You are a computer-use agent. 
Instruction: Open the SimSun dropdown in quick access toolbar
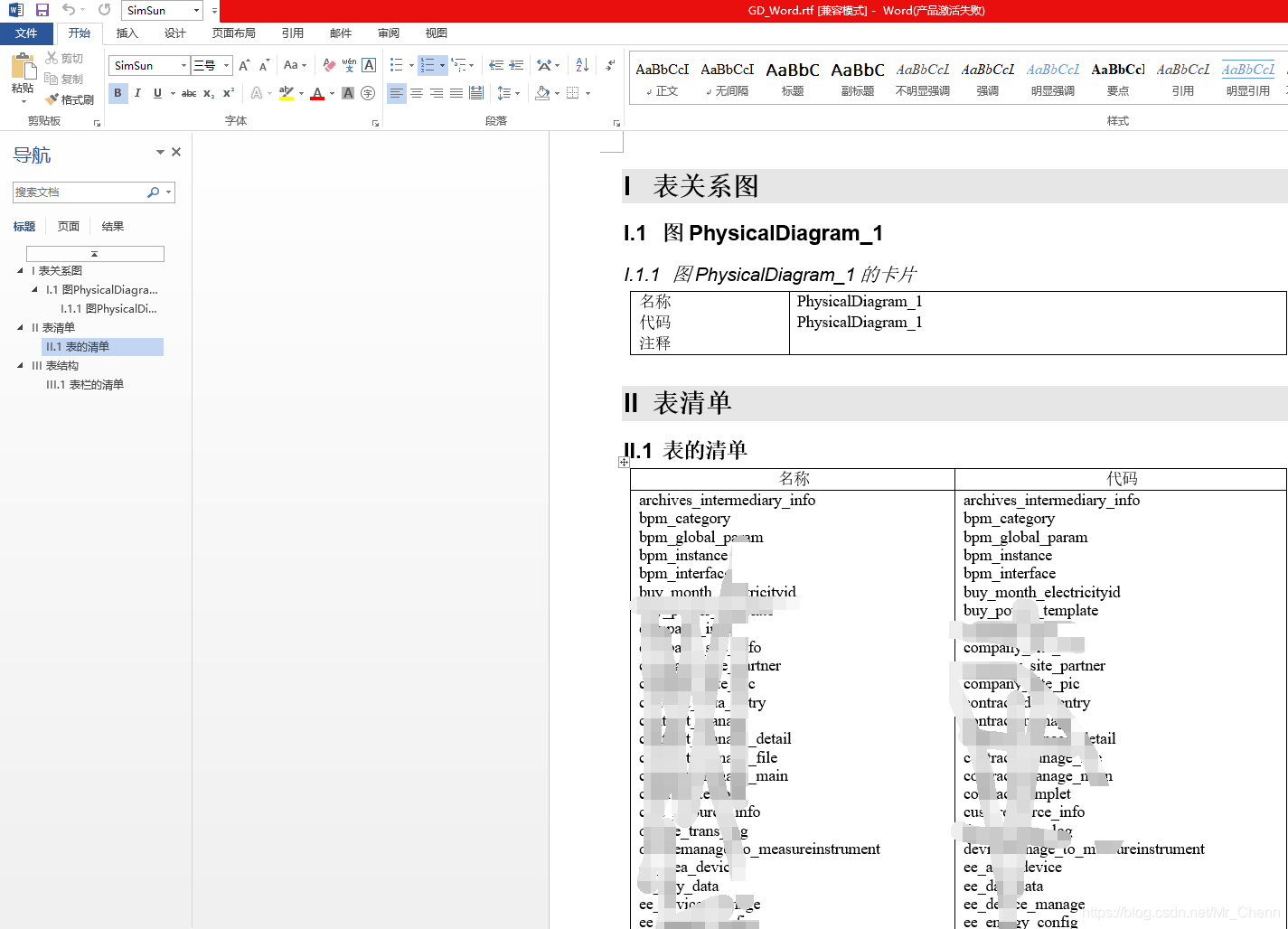(196, 11)
